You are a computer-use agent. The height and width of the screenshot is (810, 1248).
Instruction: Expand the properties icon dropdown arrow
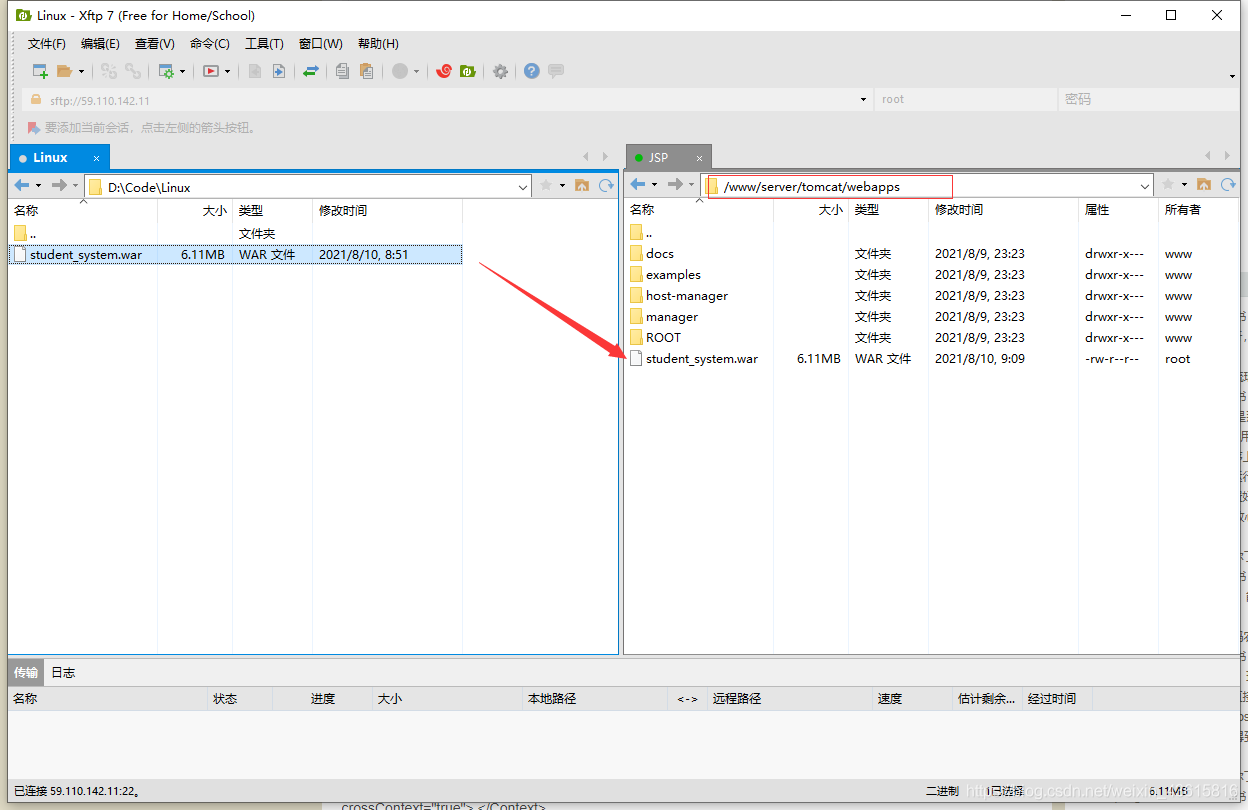[x=182, y=71]
